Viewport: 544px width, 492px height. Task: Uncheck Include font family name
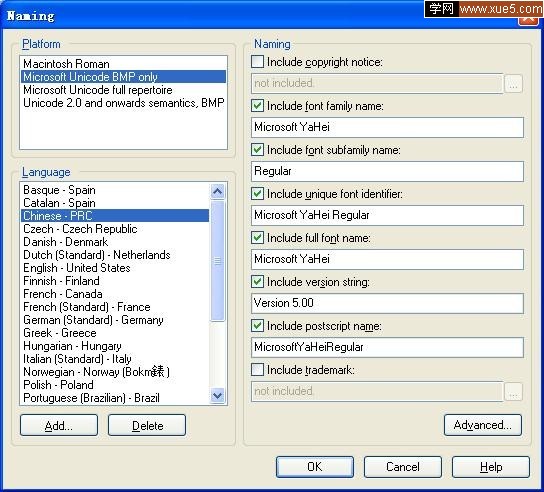click(x=257, y=106)
